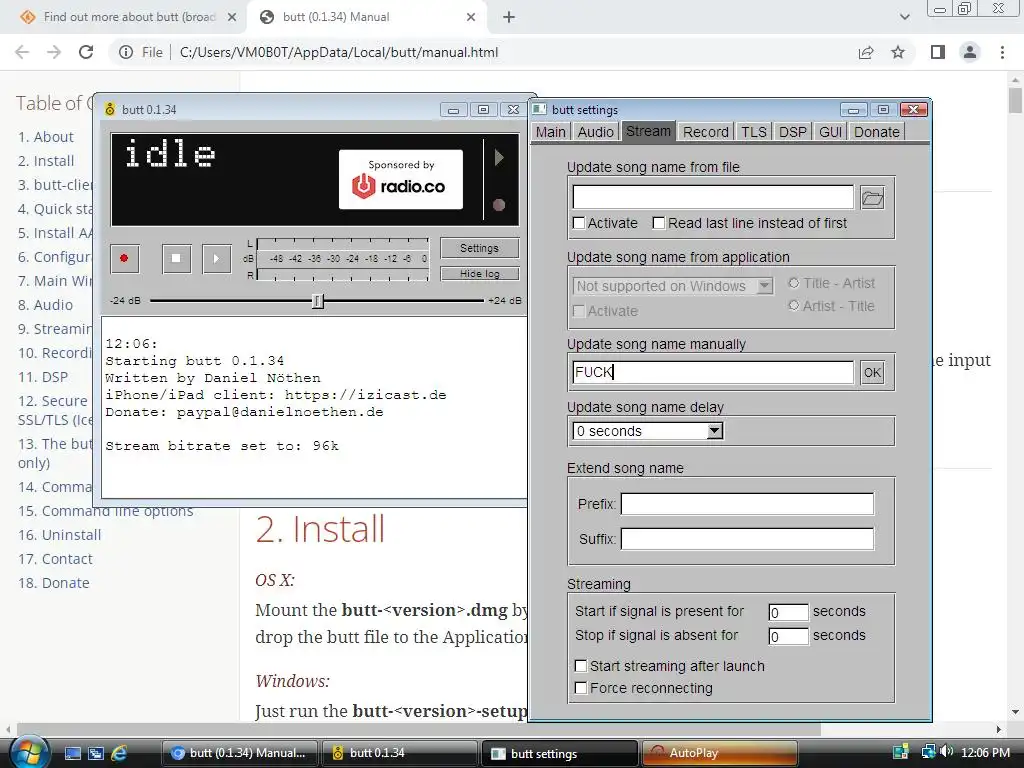Click the Hide log button

click(x=479, y=274)
